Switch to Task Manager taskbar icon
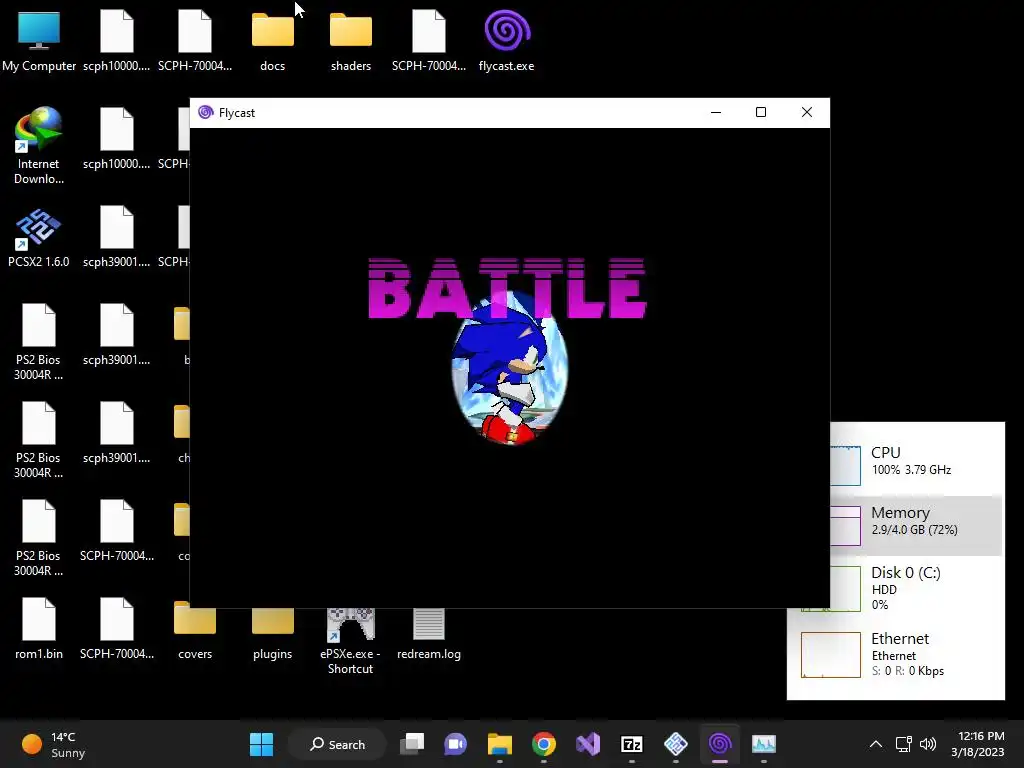The height and width of the screenshot is (768, 1024). point(763,744)
